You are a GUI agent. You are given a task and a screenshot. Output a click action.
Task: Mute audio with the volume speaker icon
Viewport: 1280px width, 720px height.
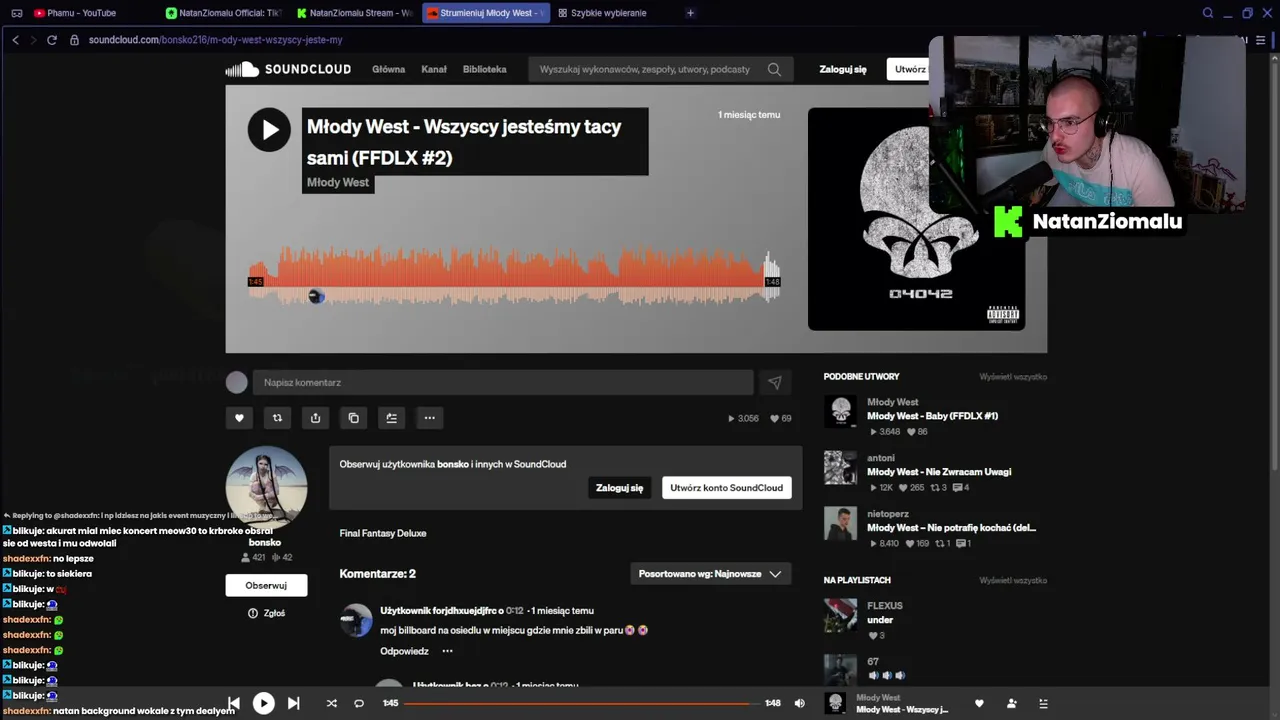tap(799, 703)
